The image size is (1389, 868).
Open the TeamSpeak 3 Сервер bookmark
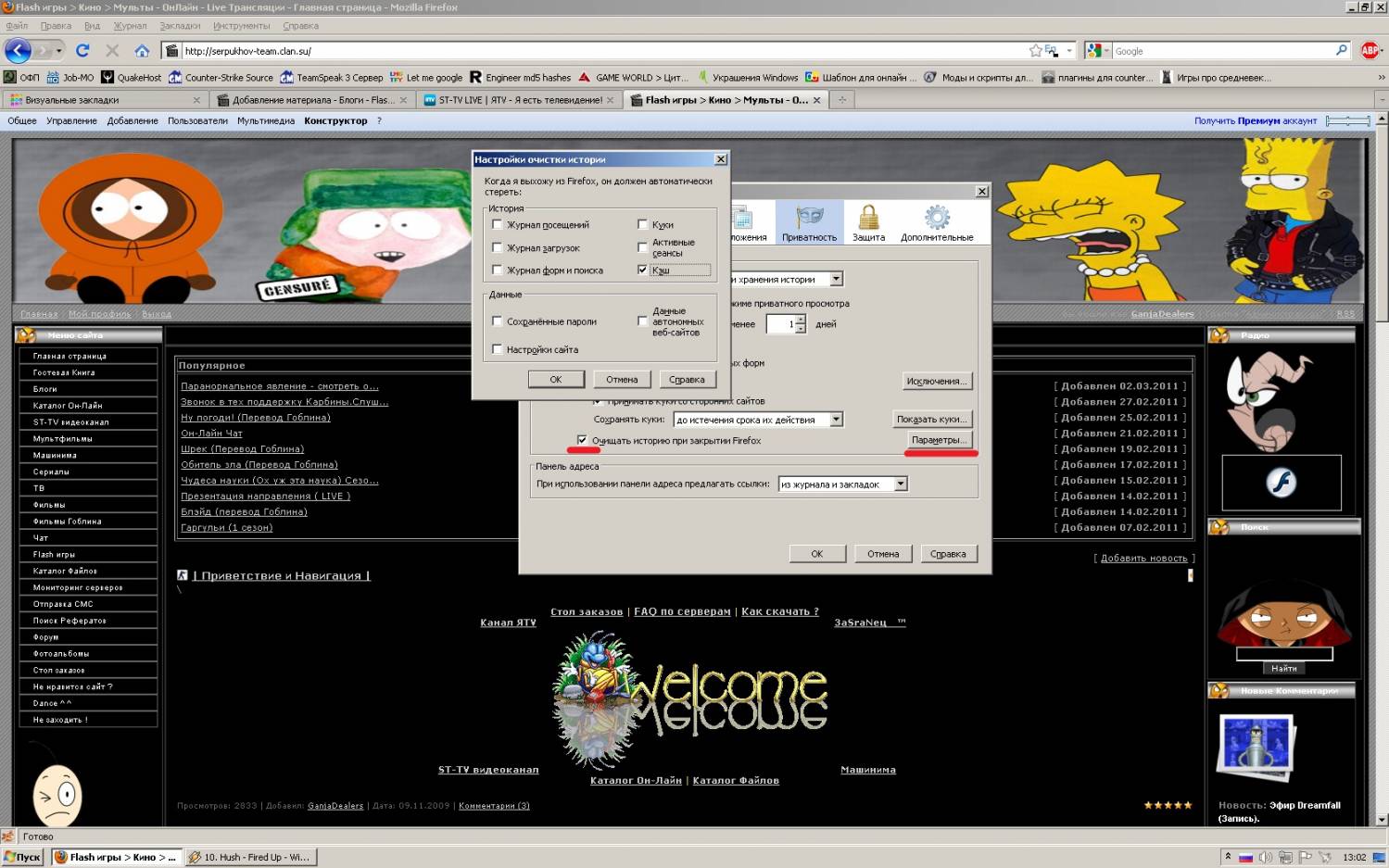tap(332, 77)
